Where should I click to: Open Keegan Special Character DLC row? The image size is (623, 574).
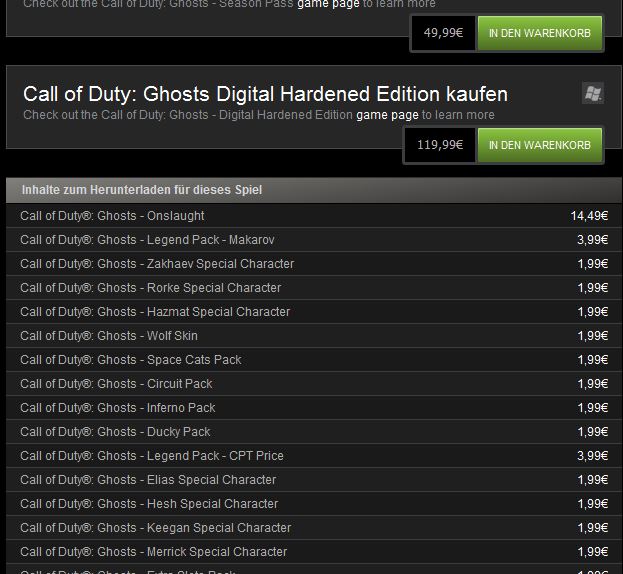pos(314,528)
